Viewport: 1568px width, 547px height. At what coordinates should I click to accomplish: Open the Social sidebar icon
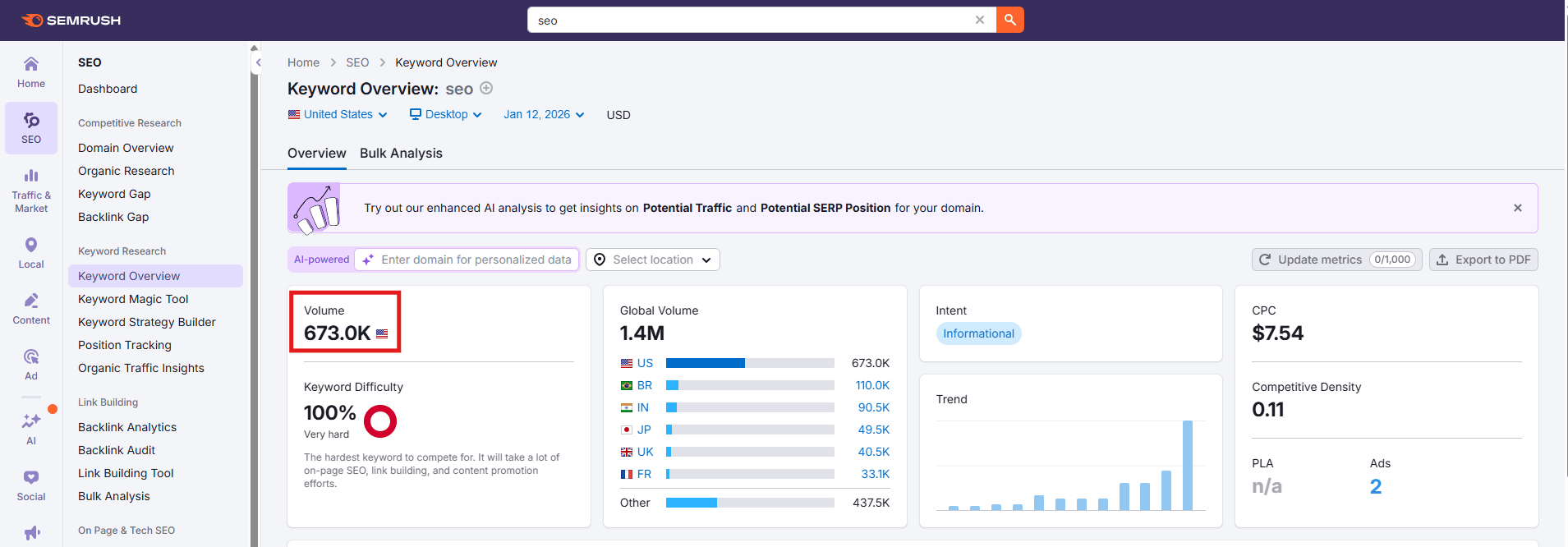31,485
